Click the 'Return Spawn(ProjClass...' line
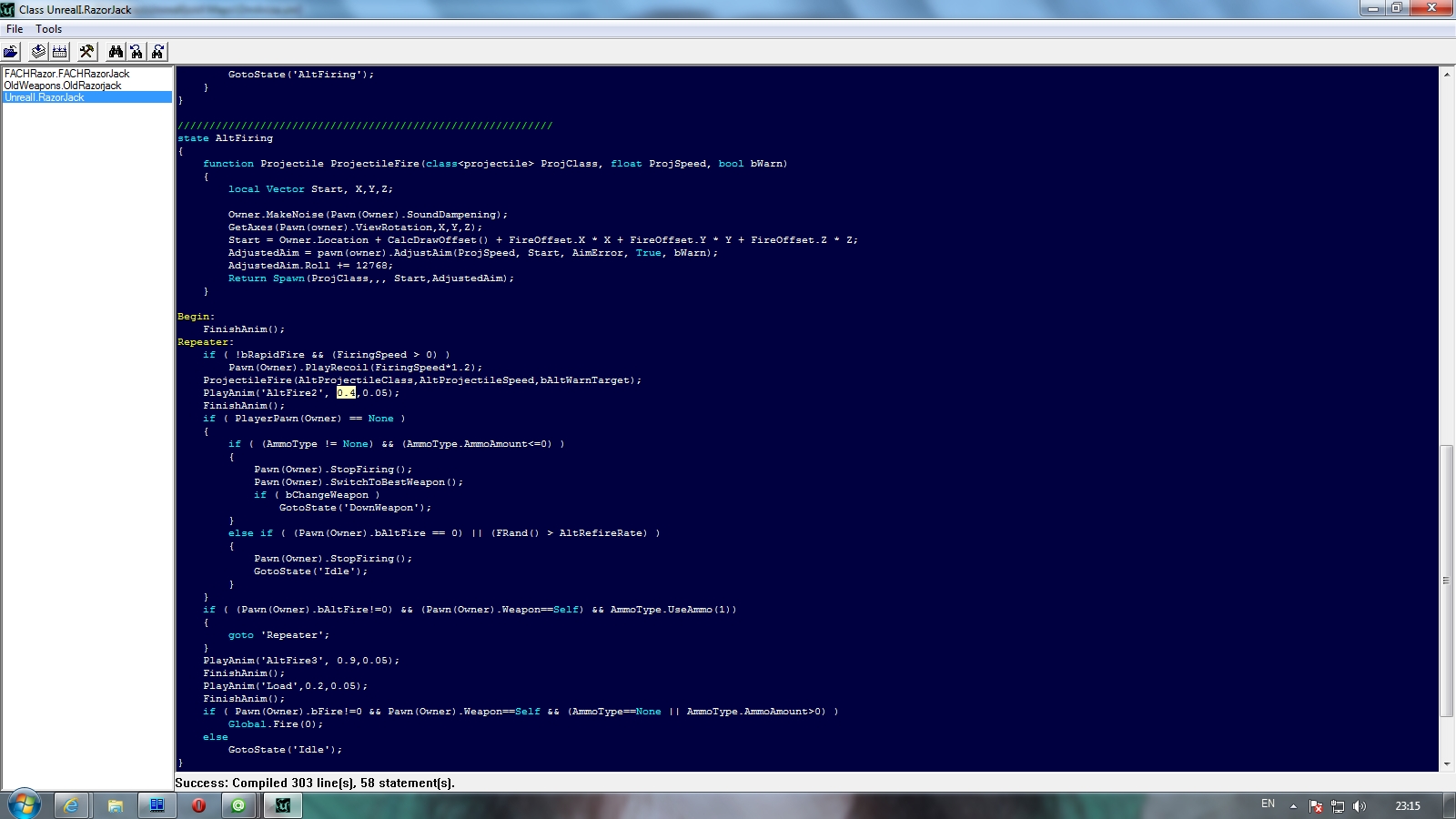 click(371, 278)
